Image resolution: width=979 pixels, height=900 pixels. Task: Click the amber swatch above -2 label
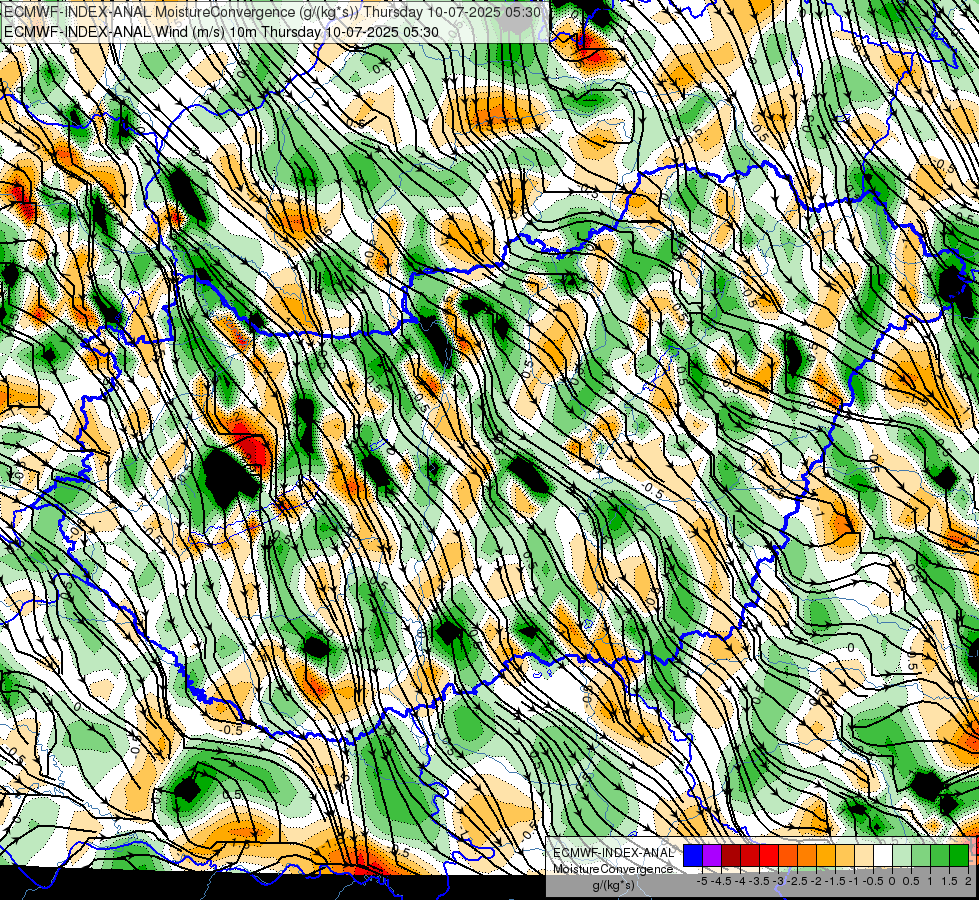click(826, 855)
